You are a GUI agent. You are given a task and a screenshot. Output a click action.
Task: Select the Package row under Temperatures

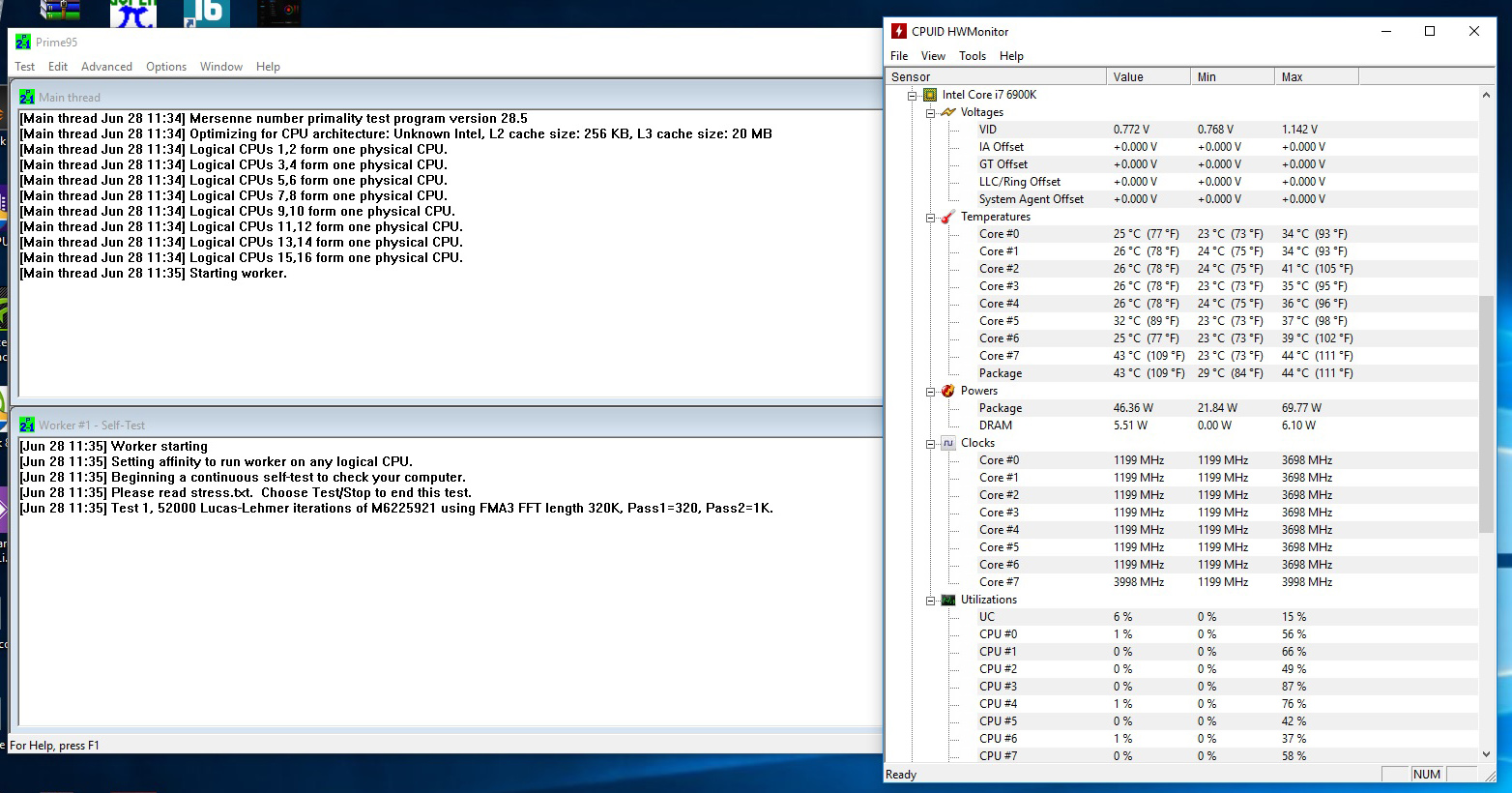tap(1001, 373)
